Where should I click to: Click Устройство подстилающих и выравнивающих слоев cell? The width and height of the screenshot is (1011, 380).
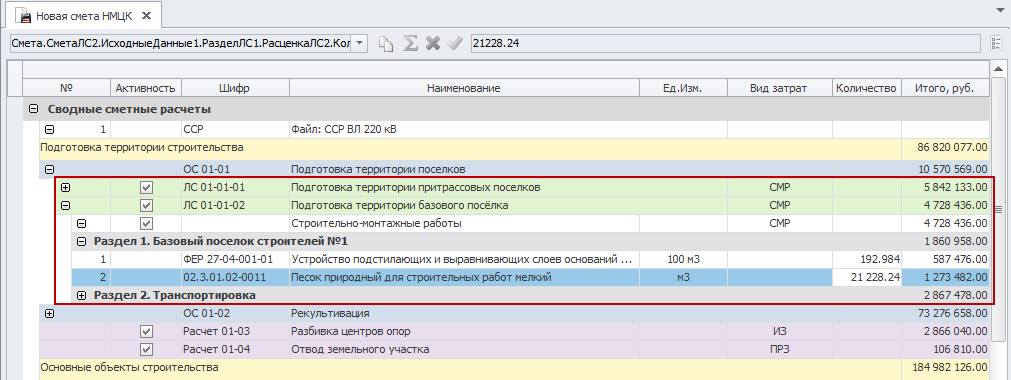(x=464, y=260)
